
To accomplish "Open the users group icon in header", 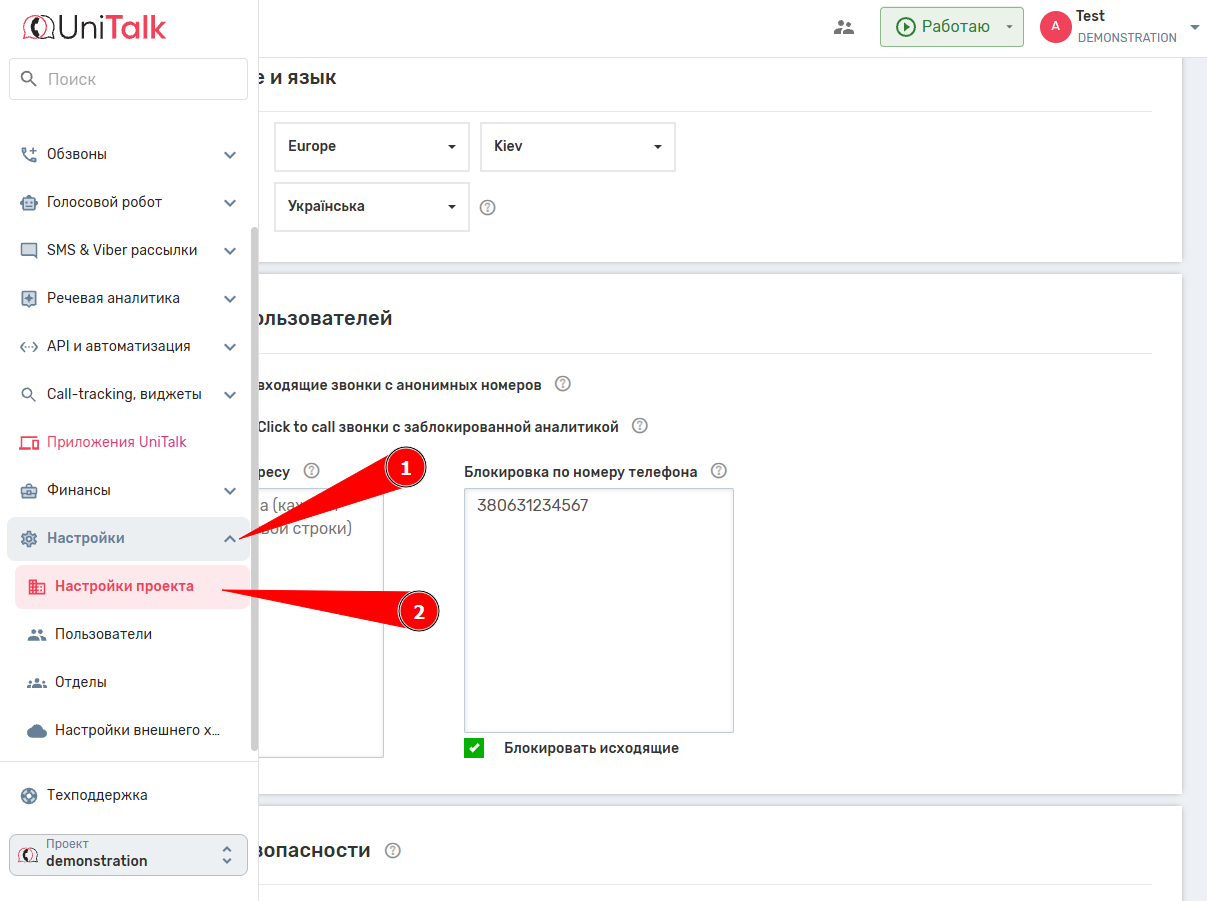I will [x=844, y=28].
